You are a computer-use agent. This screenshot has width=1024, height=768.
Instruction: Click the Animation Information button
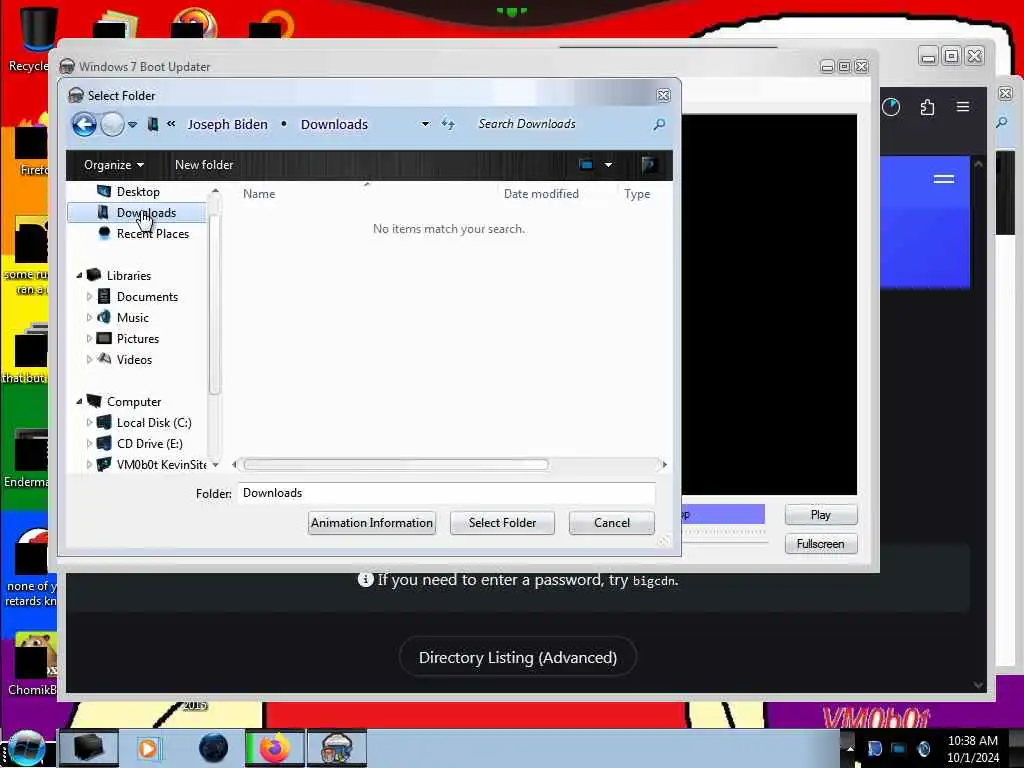click(x=372, y=522)
